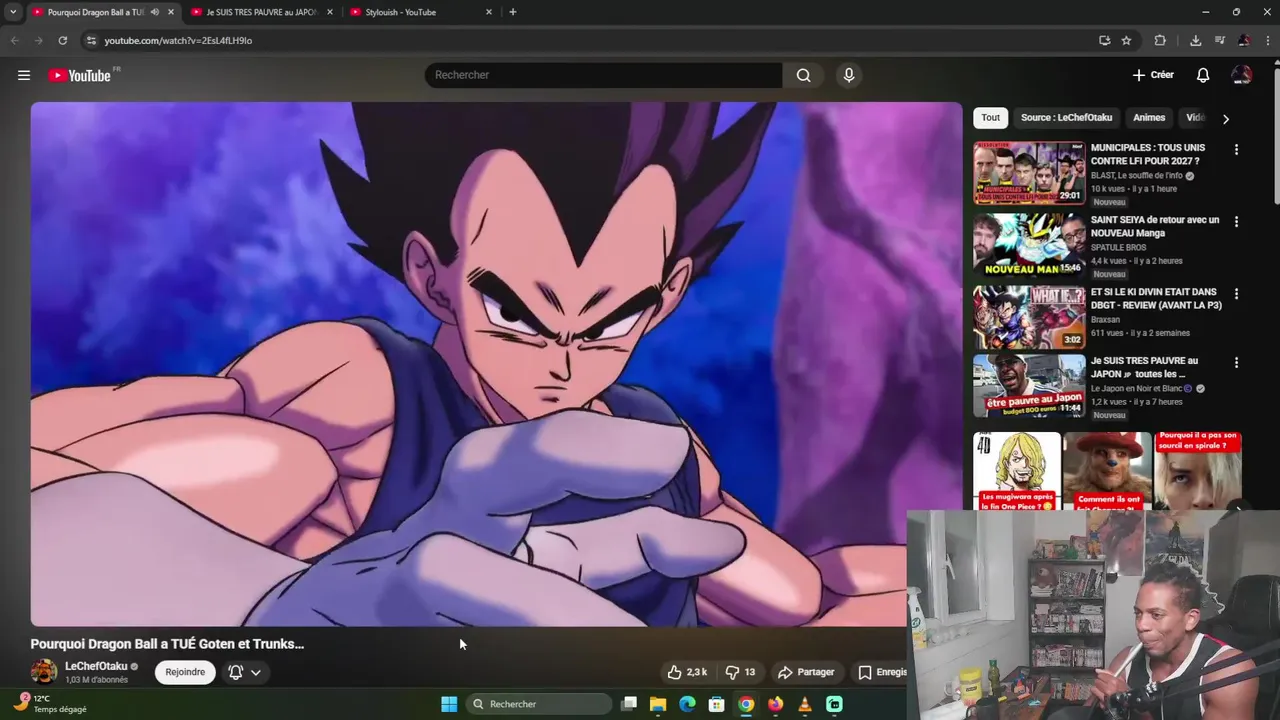Focus the Rechercher search field on YouTube
Screen dimensions: 1280x720
tap(604, 75)
